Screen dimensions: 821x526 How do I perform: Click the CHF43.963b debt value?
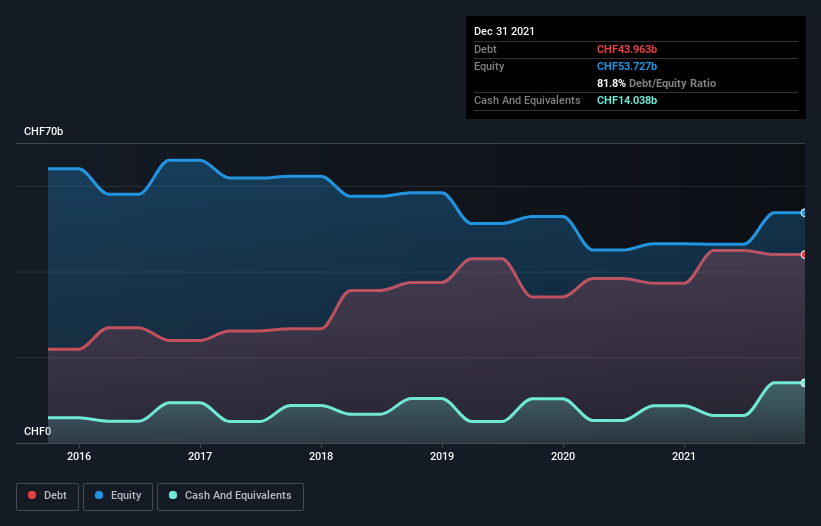627,49
